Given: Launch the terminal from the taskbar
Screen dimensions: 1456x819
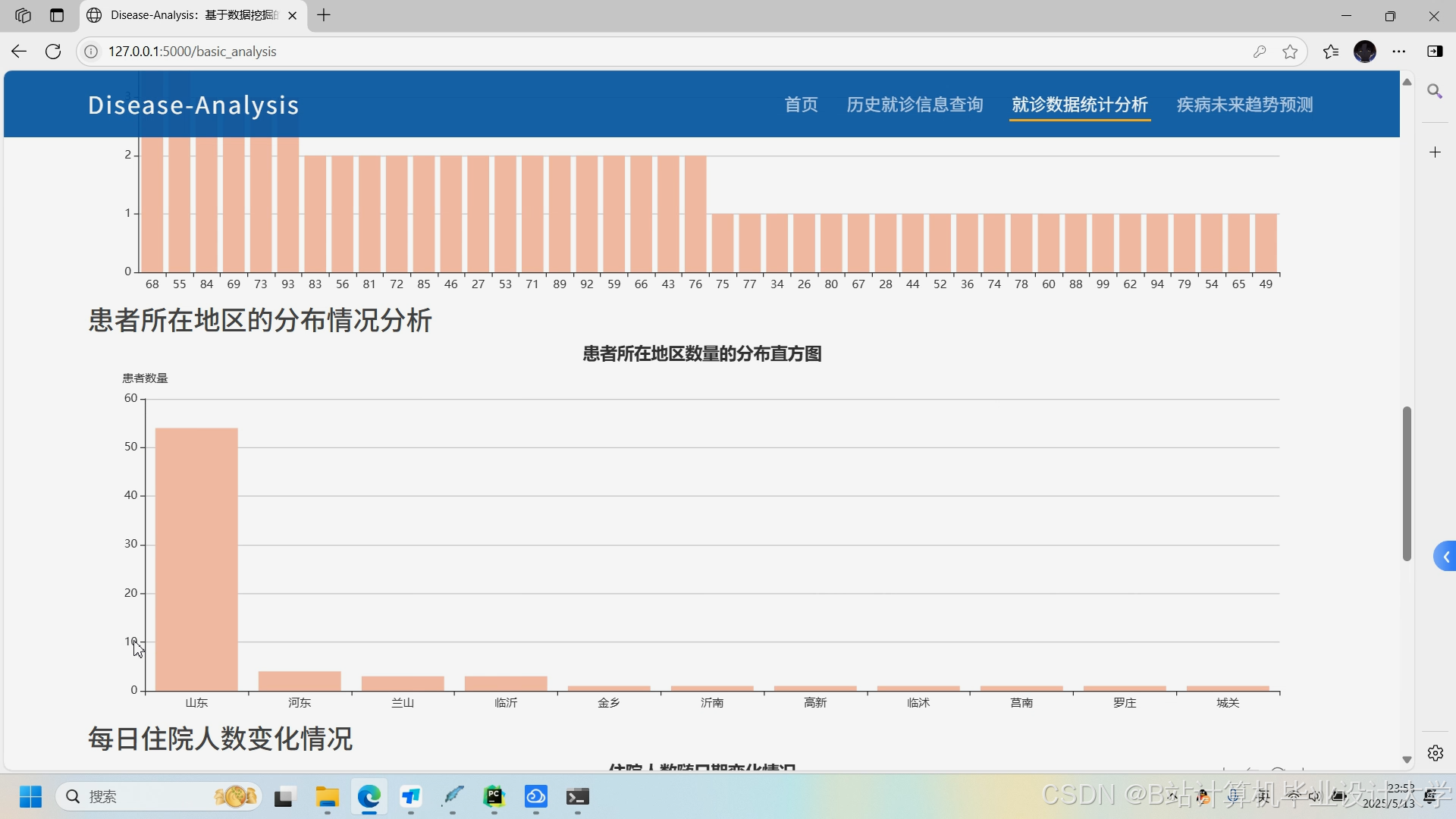Looking at the screenshot, I should point(578,797).
